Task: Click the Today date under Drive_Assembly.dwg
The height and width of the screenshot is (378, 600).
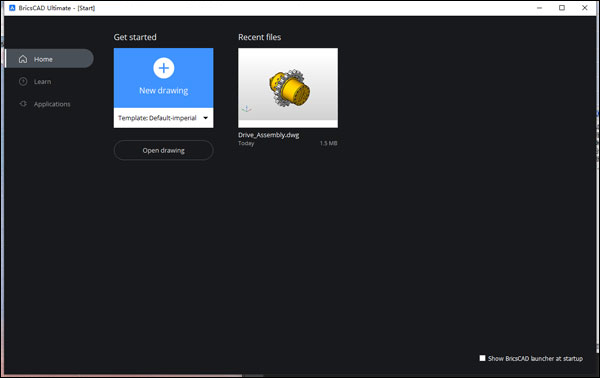Action: pos(246,143)
